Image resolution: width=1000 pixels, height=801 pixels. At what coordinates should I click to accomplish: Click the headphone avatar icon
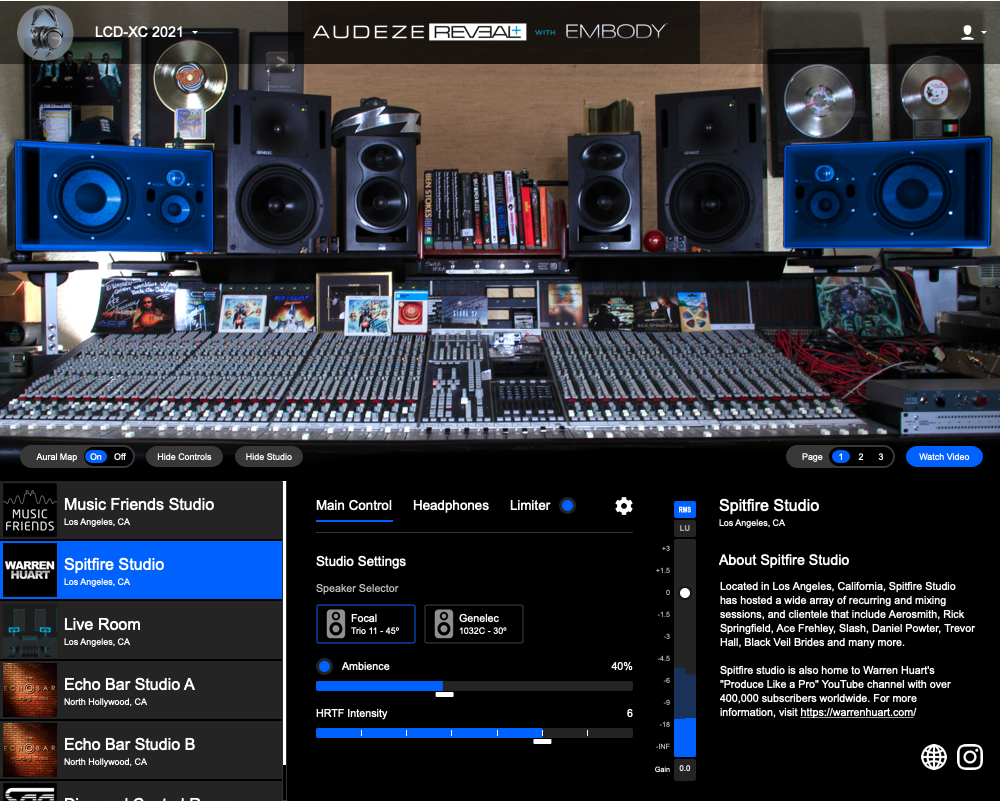click(x=45, y=32)
